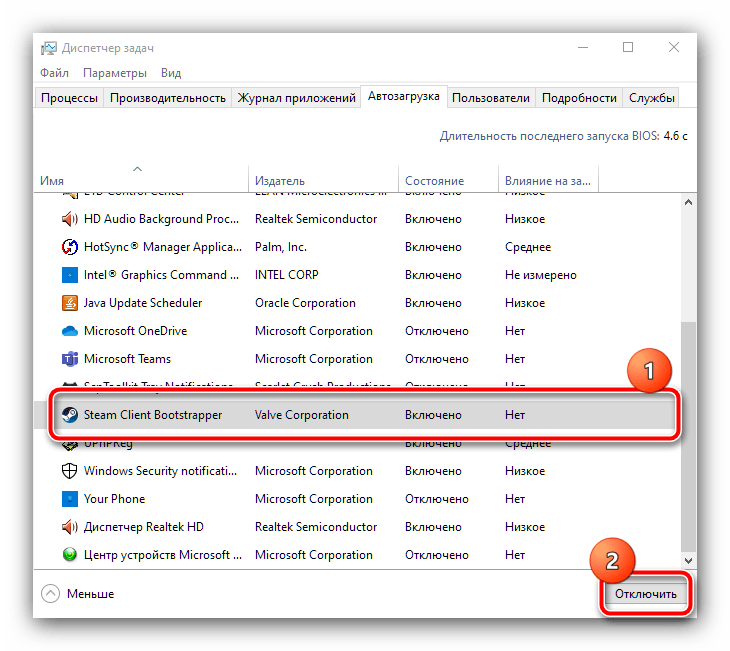Click INTEL CORP publisher cell
The width and height of the screenshot is (730, 651).
coord(286,275)
